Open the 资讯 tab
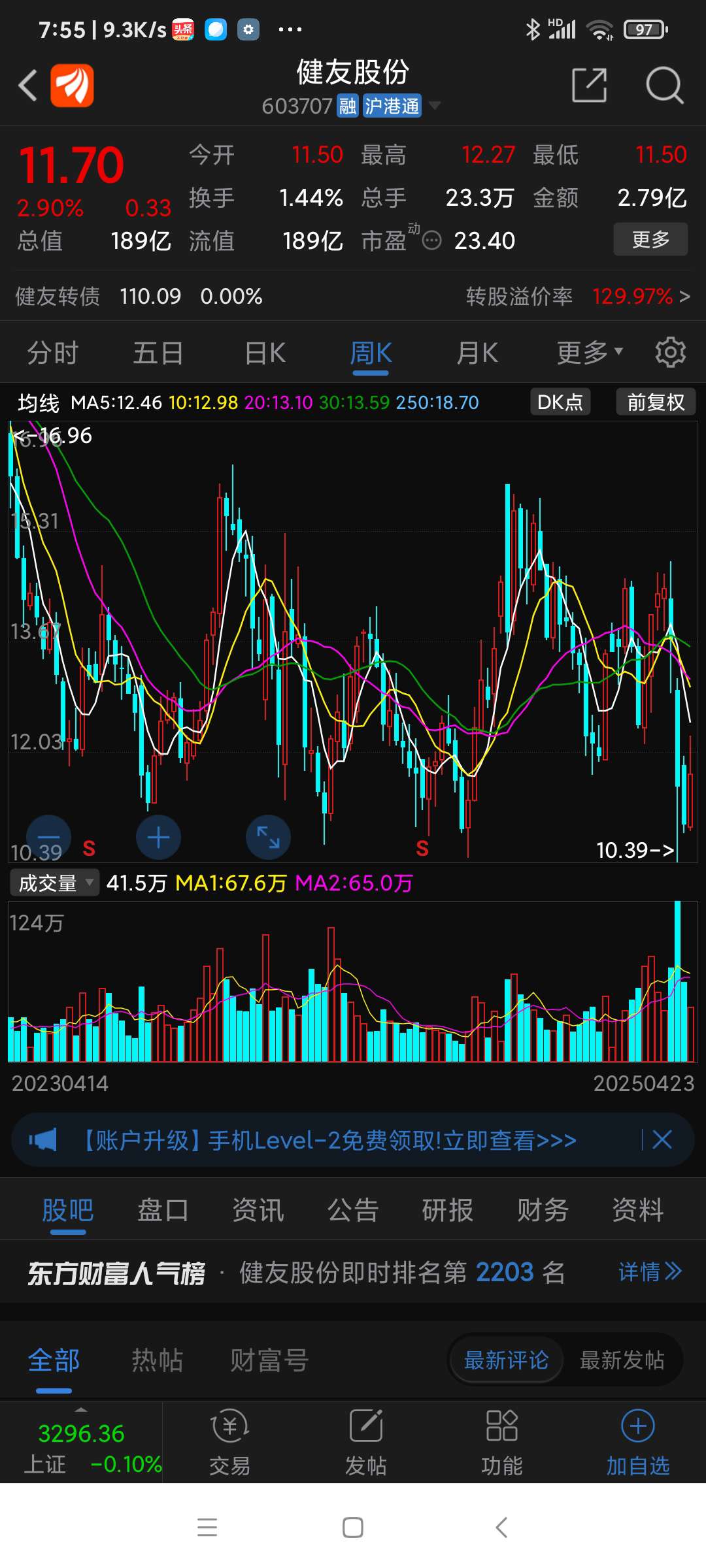This screenshot has width=706, height=1568. pos(258,1210)
